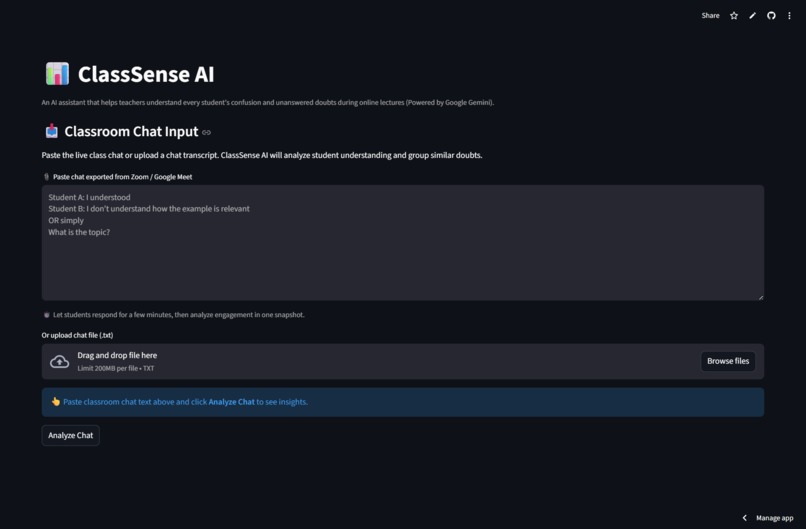Viewport: 806px width, 529px height.
Task: Click the Powered by Google Gemini description line
Action: click(x=268, y=102)
